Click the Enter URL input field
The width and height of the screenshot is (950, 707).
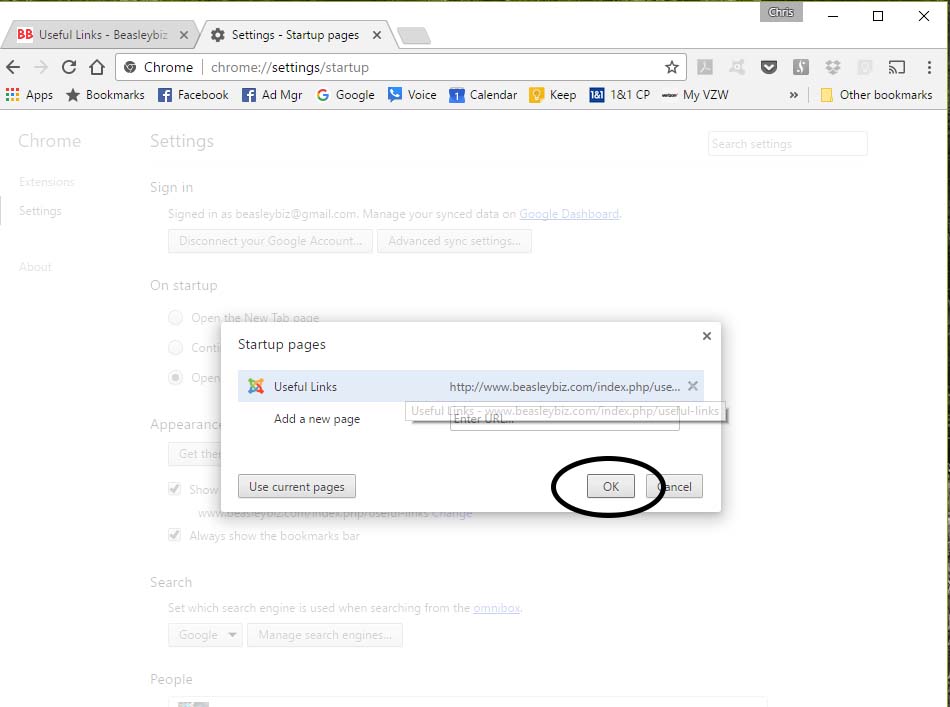click(564, 419)
